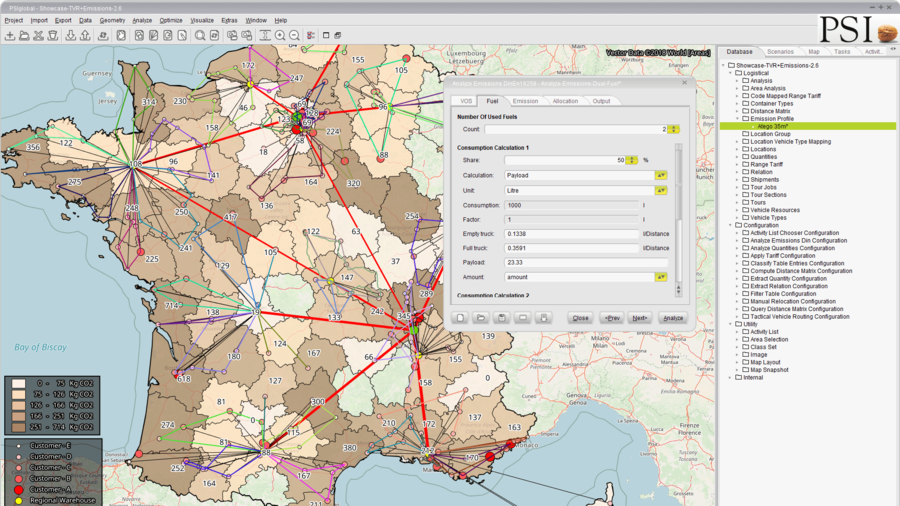Viewport: 900px width, 506px height.
Task: Adjust the Share percentage spinner arrows
Action: 632,160
